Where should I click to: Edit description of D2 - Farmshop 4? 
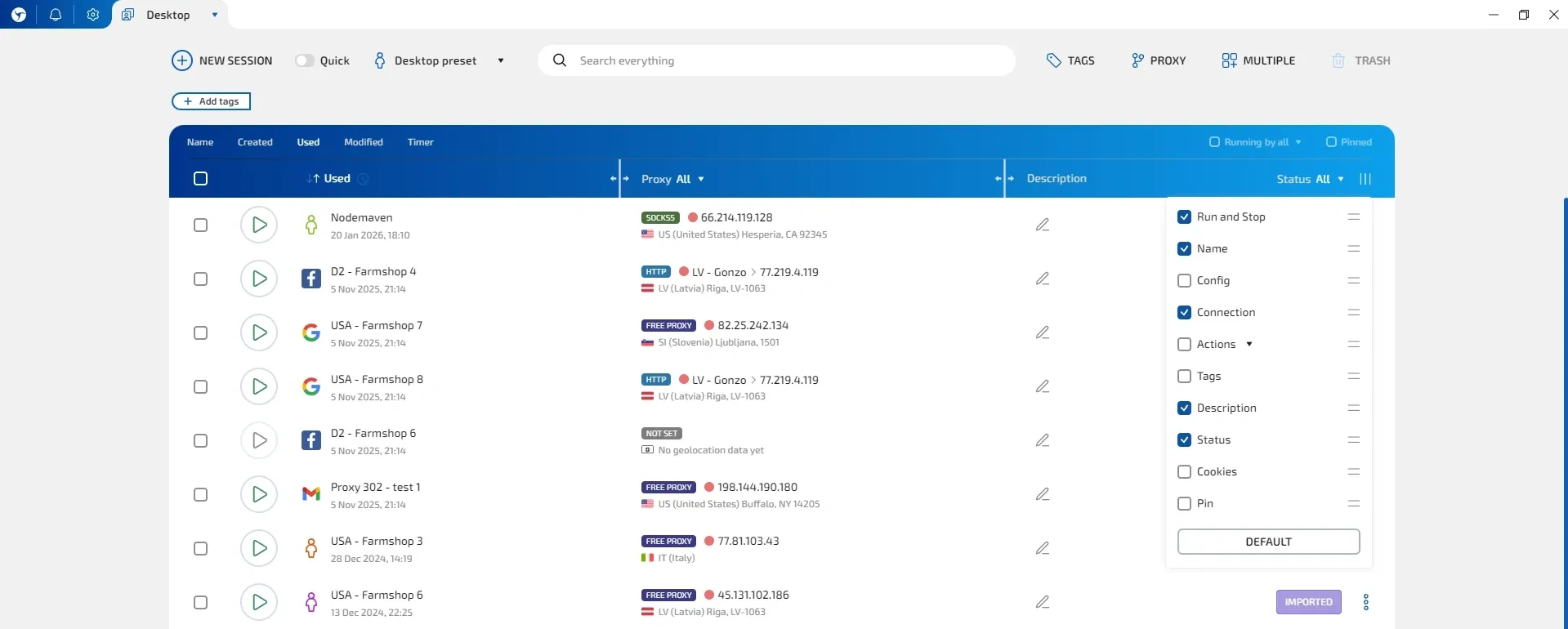click(1042, 279)
